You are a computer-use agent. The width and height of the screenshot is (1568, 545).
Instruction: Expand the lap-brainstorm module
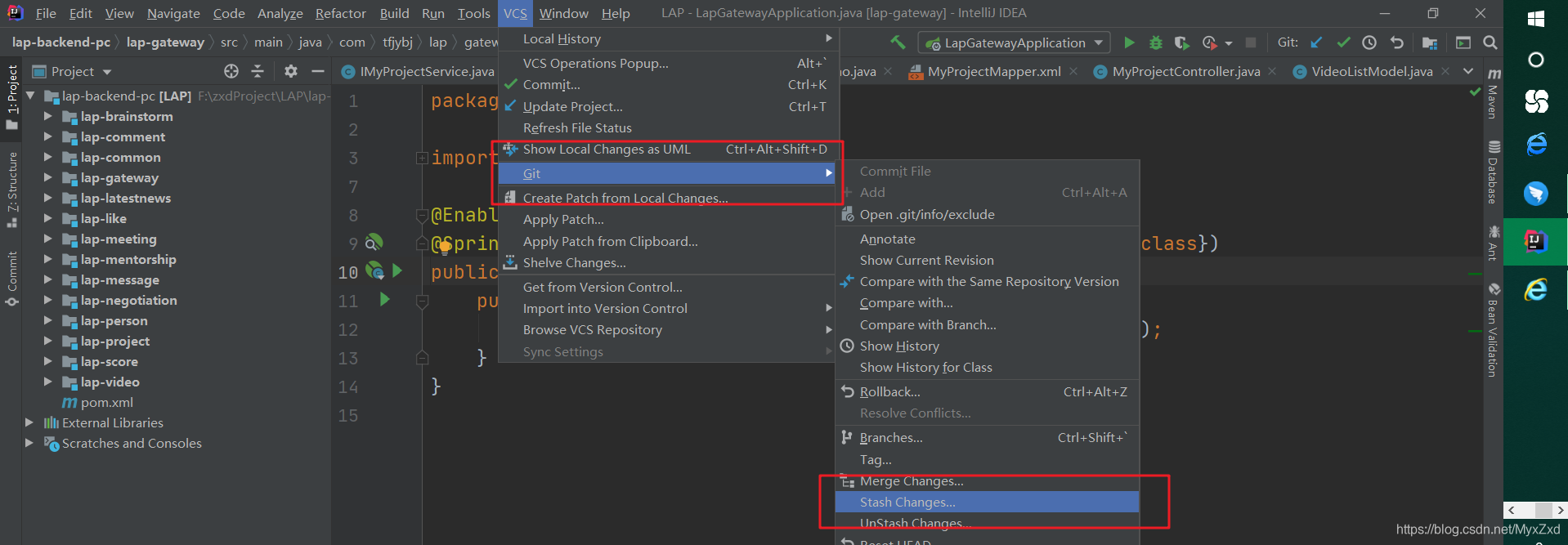[x=47, y=116]
